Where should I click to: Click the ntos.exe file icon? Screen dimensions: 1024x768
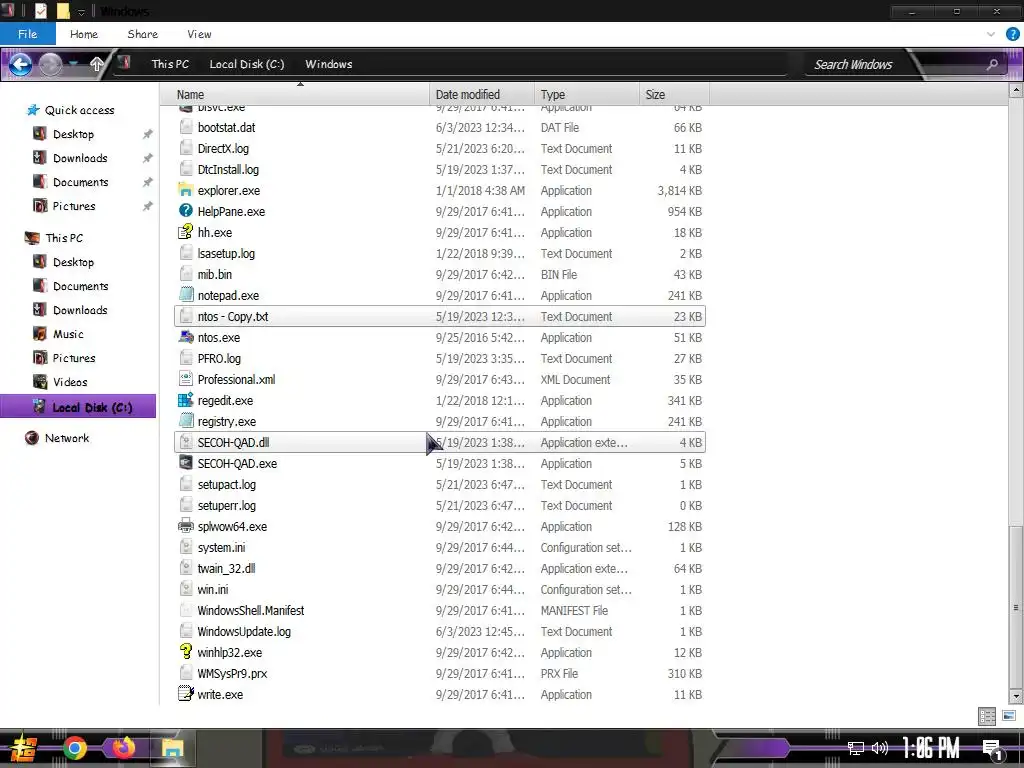[185, 338]
